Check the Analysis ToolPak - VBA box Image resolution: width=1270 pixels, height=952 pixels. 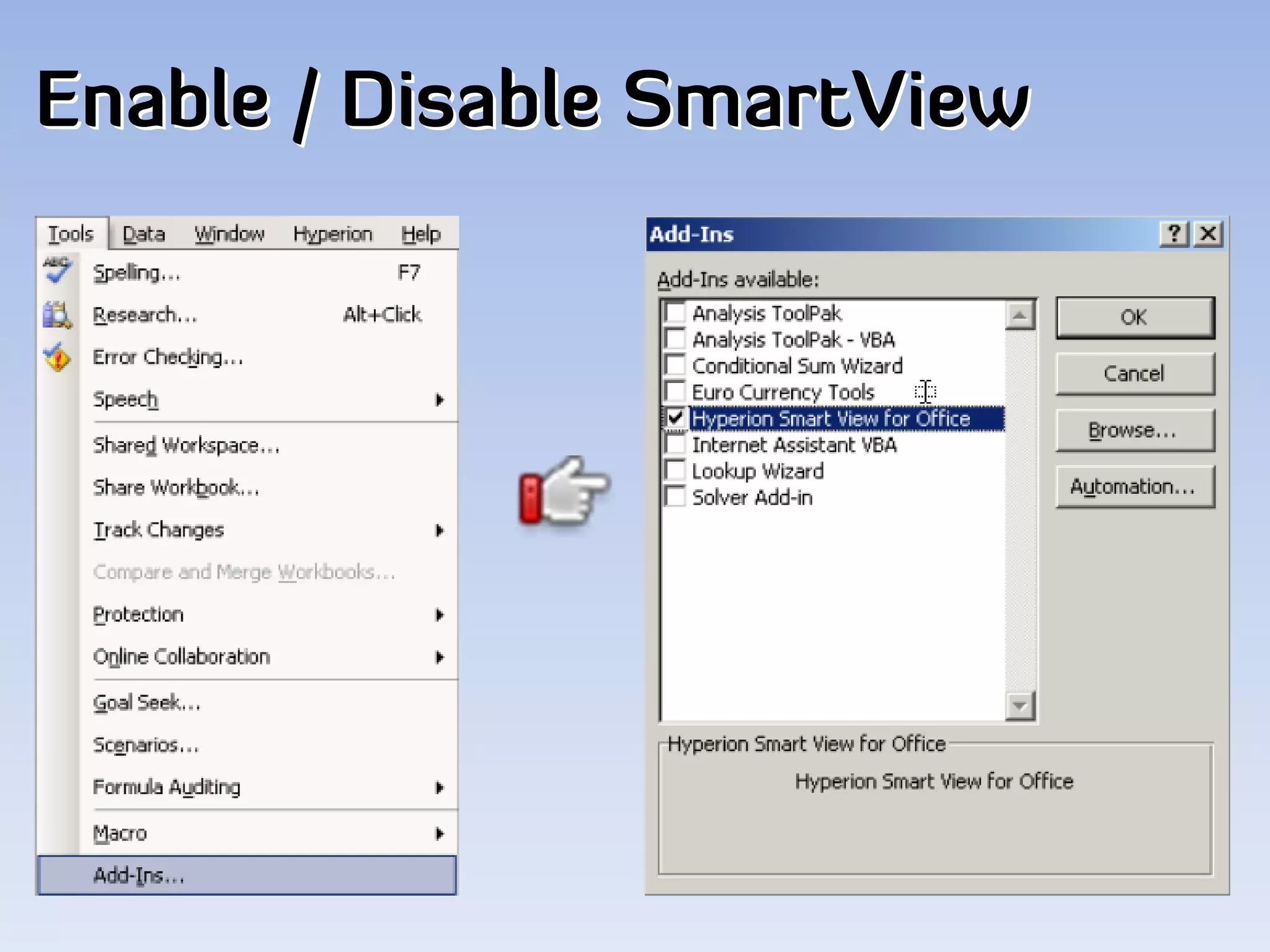675,339
